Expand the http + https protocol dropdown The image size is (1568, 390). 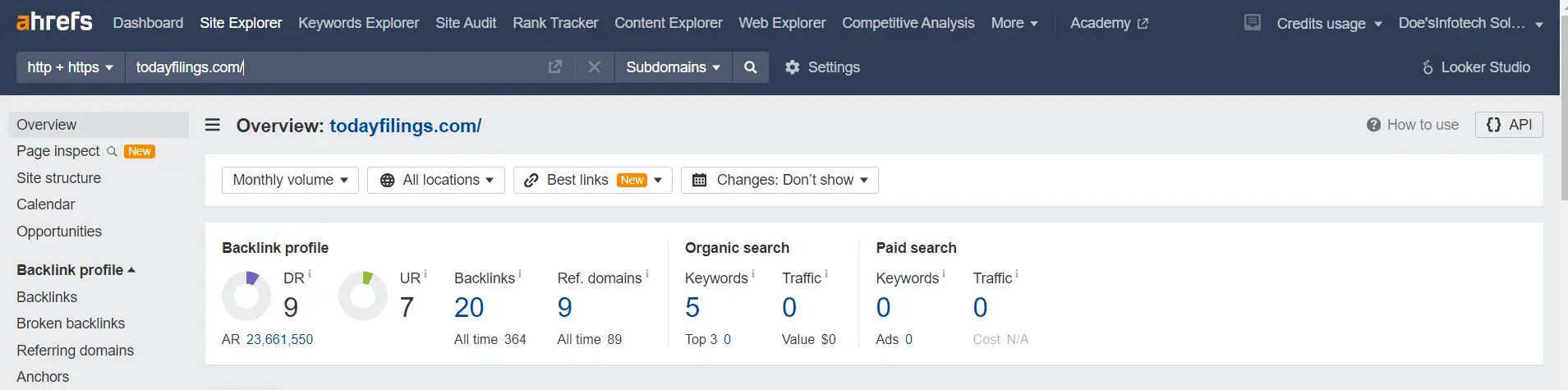point(71,67)
